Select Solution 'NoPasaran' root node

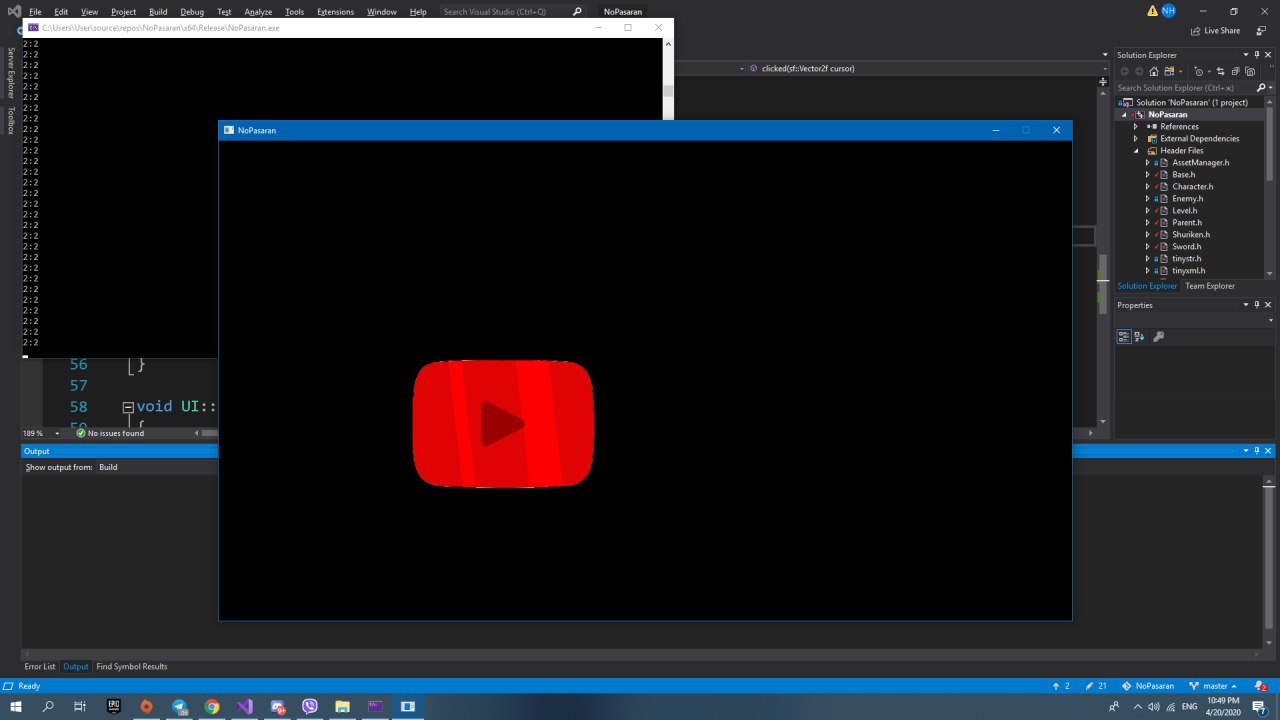click(1191, 102)
